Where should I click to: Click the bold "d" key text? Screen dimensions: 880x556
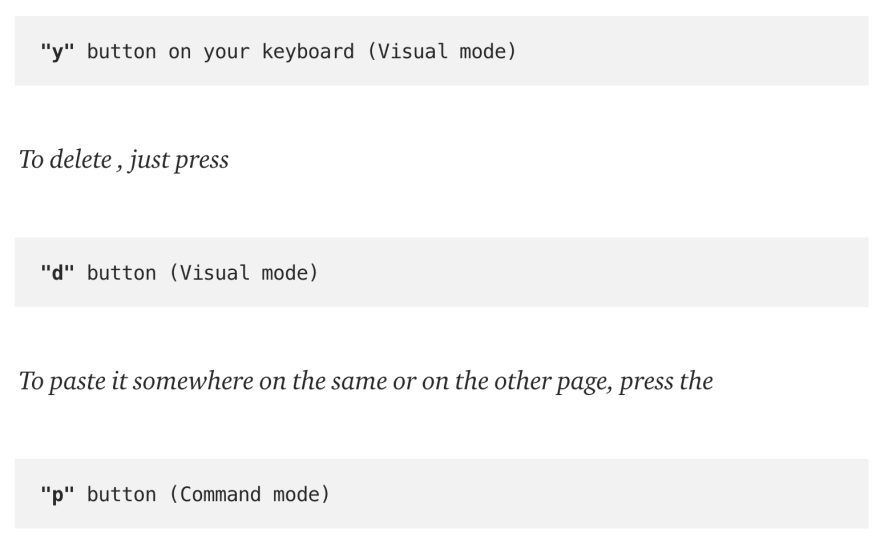(57, 273)
